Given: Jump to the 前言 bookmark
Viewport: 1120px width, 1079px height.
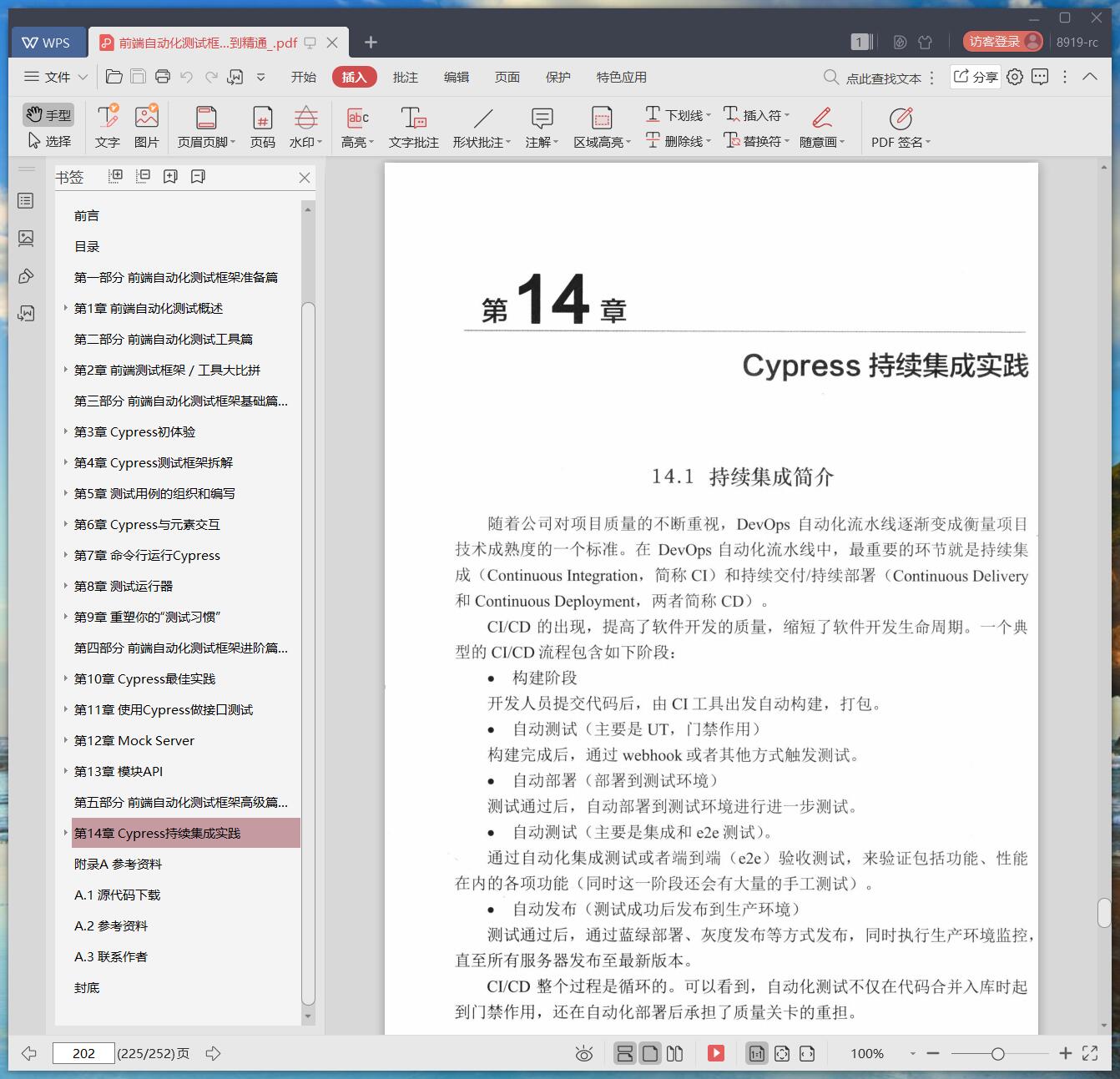Looking at the screenshot, I should tap(87, 215).
